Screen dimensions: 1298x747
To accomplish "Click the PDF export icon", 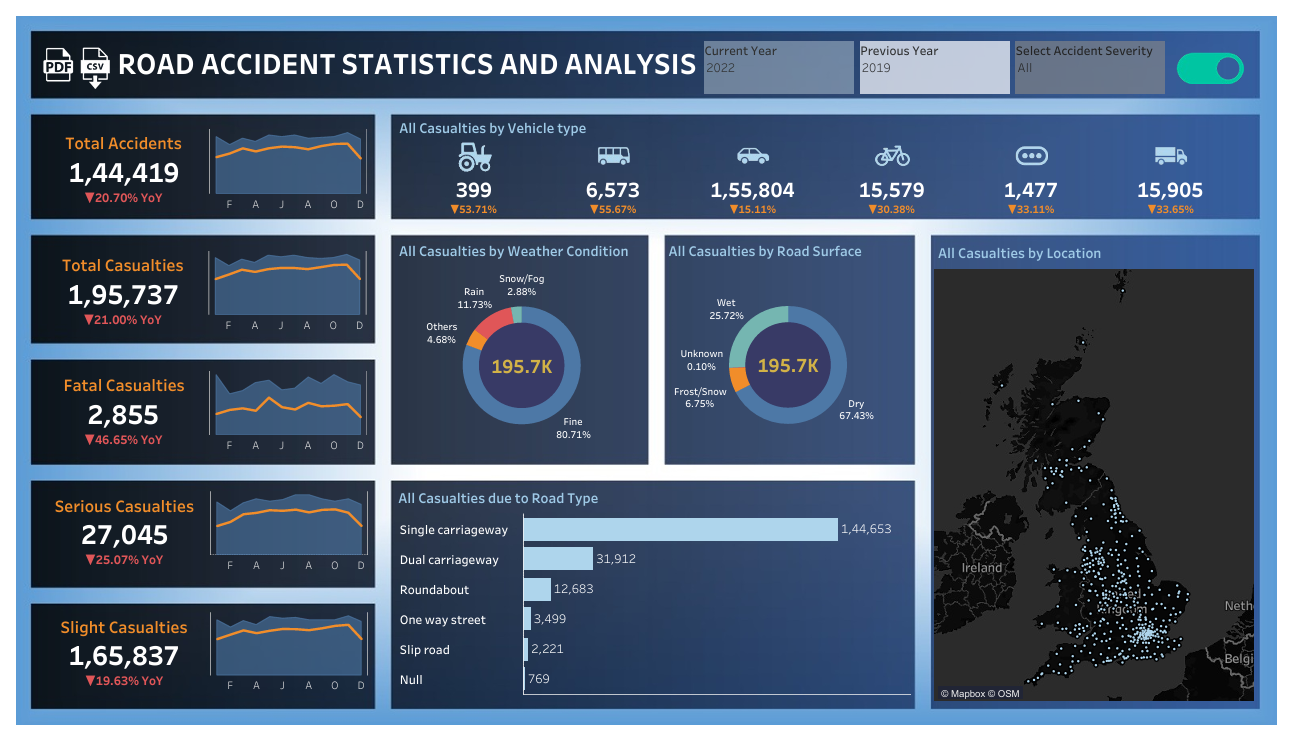I will 58,65.
